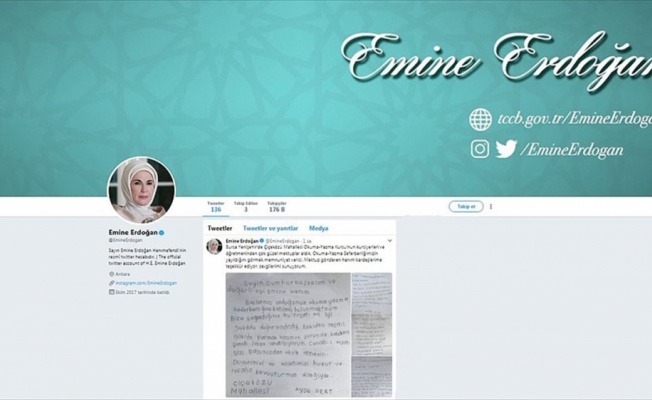Switch to the Tweetler ve yanıtlar tab
The height and width of the screenshot is (400, 652).
coord(270,228)
